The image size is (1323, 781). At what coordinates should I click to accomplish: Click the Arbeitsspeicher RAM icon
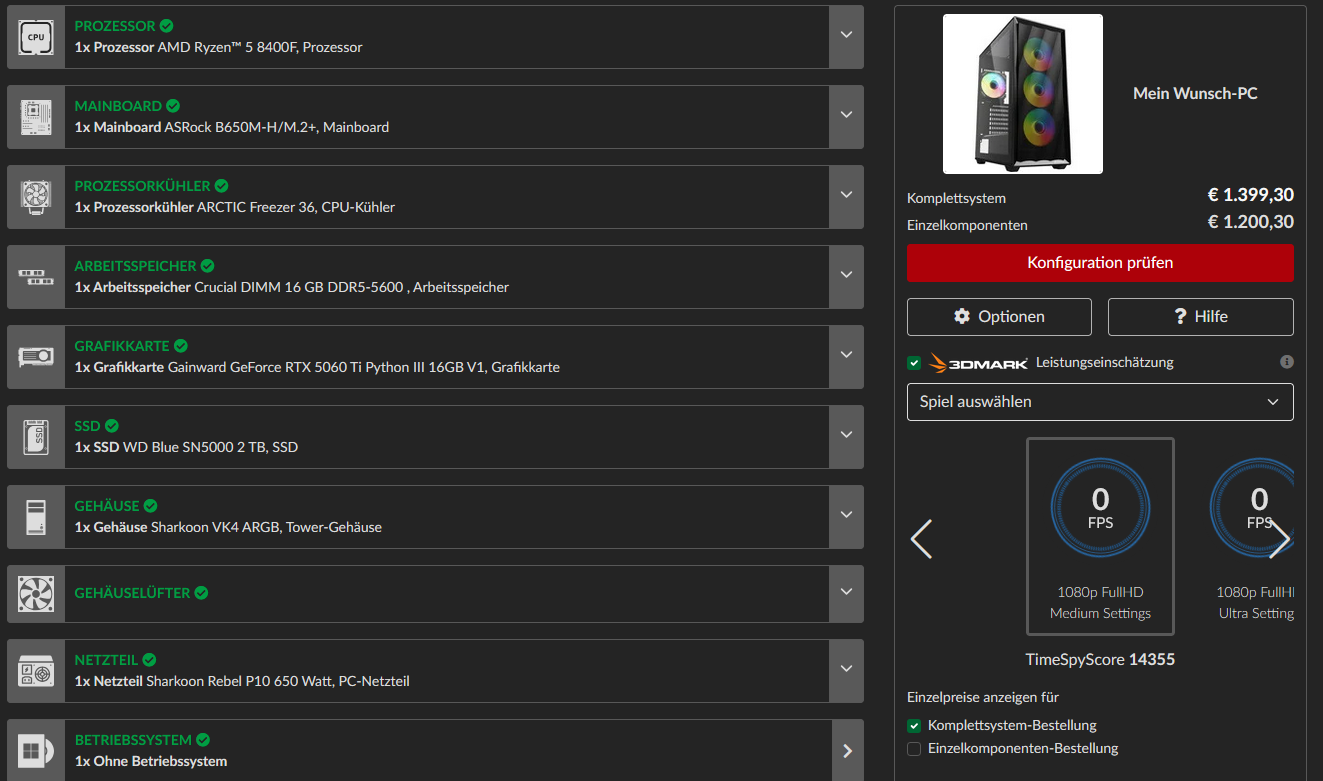(36, 277)
